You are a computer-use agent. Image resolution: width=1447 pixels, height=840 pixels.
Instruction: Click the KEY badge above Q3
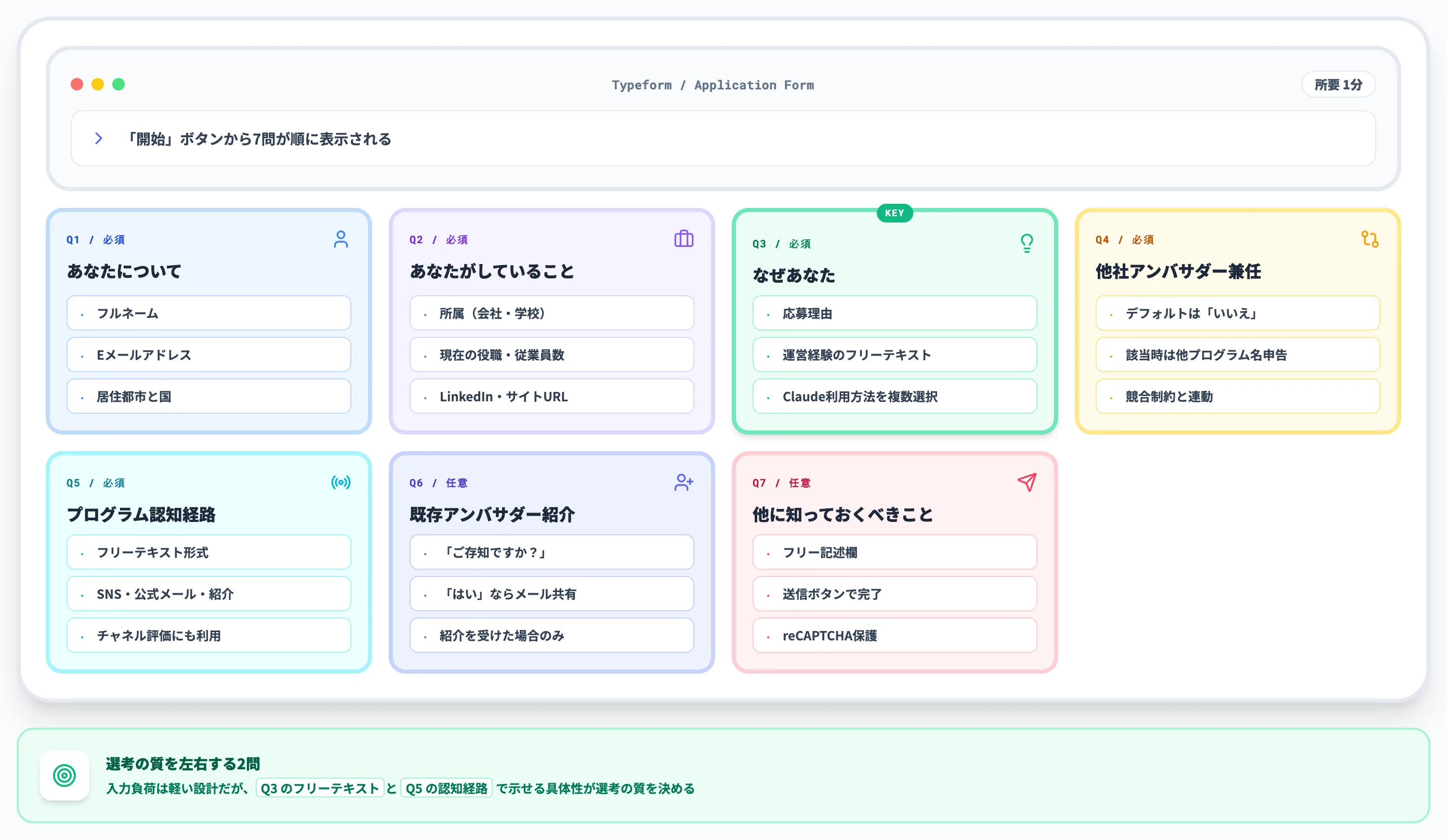(894, 213)
